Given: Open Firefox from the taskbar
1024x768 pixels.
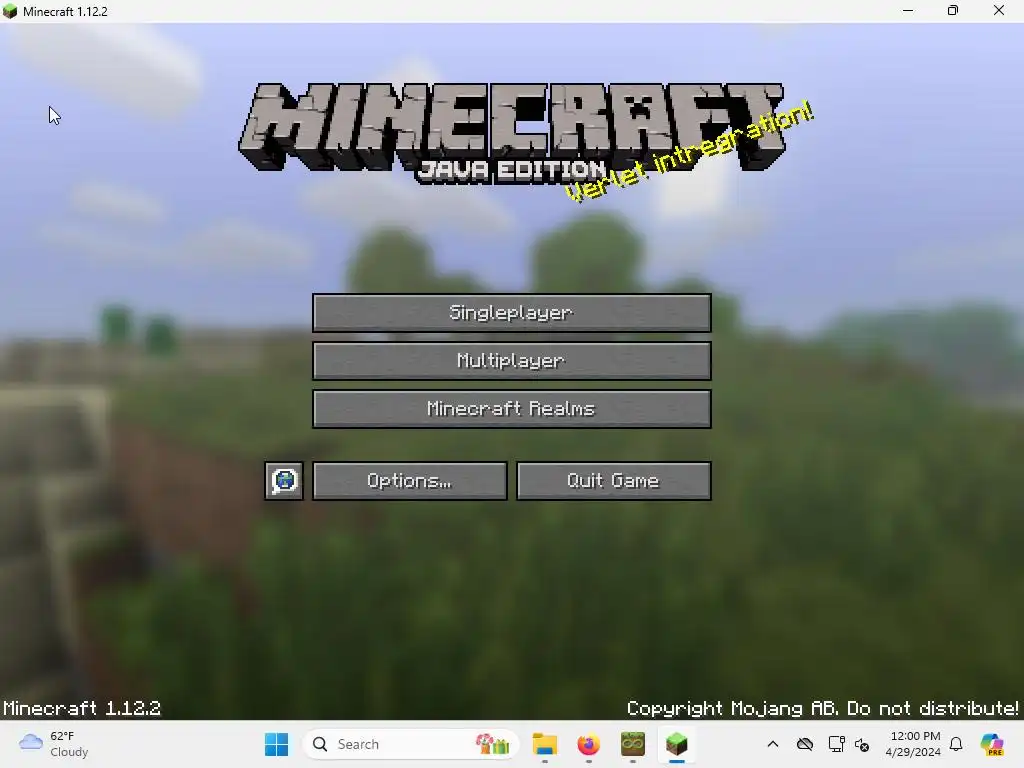Looking at the screenshot, I should tap(588, 744).
